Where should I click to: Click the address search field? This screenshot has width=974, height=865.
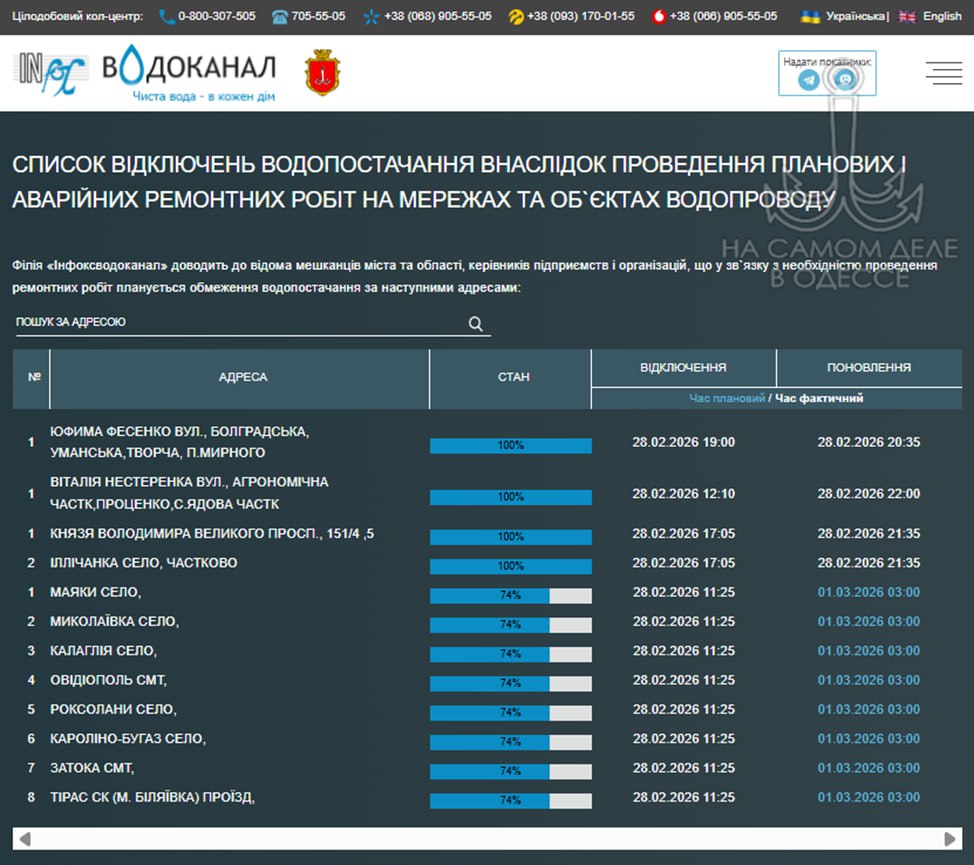[240, 323]
